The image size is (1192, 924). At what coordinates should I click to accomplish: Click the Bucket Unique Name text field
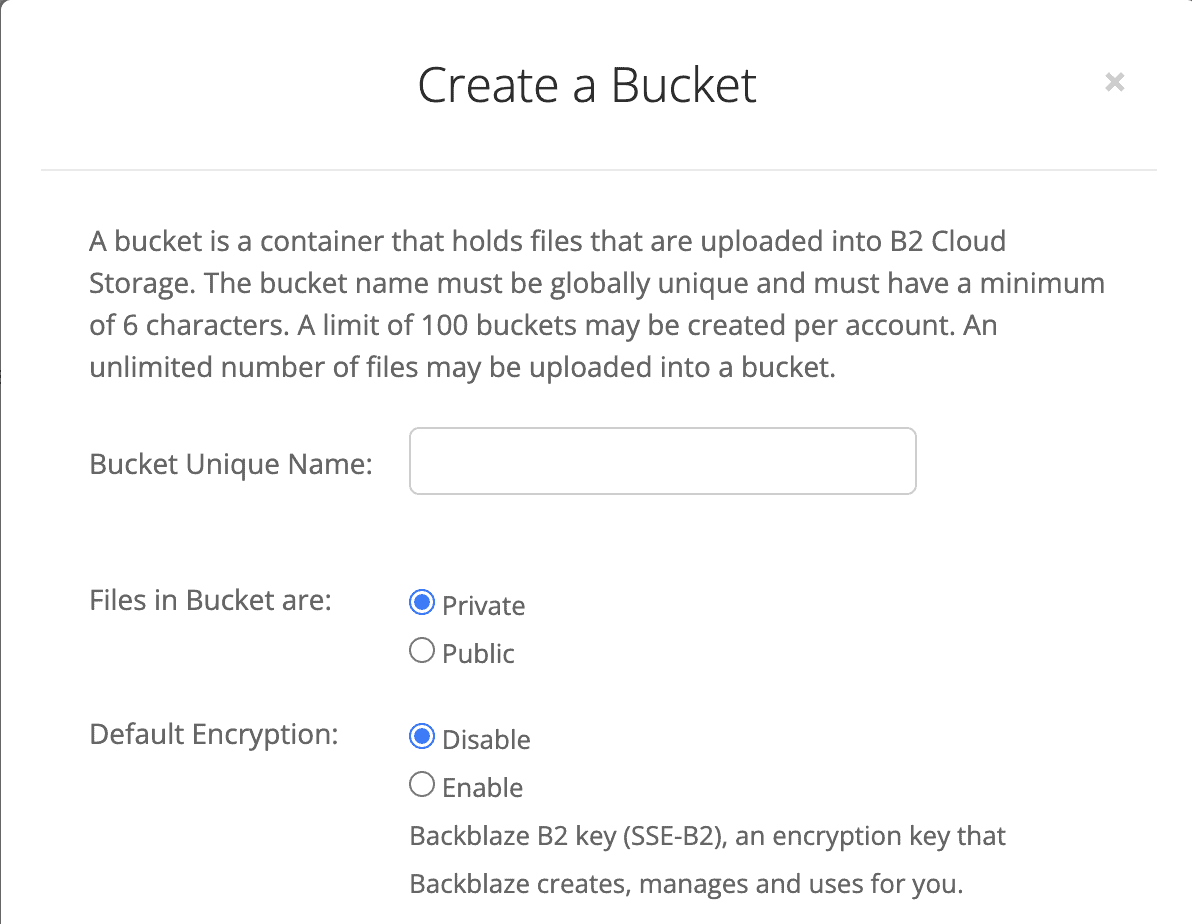tap(662, 461)
